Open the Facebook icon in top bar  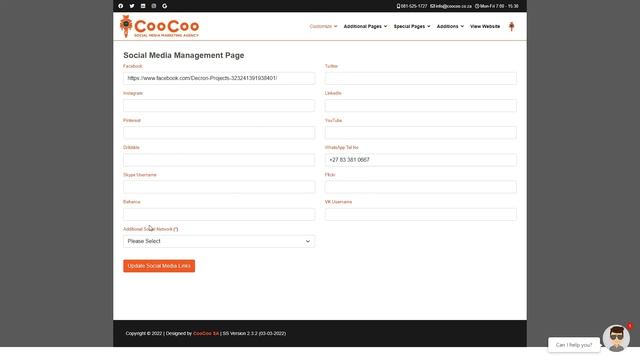pyautogui.click(x=120, y=6)
